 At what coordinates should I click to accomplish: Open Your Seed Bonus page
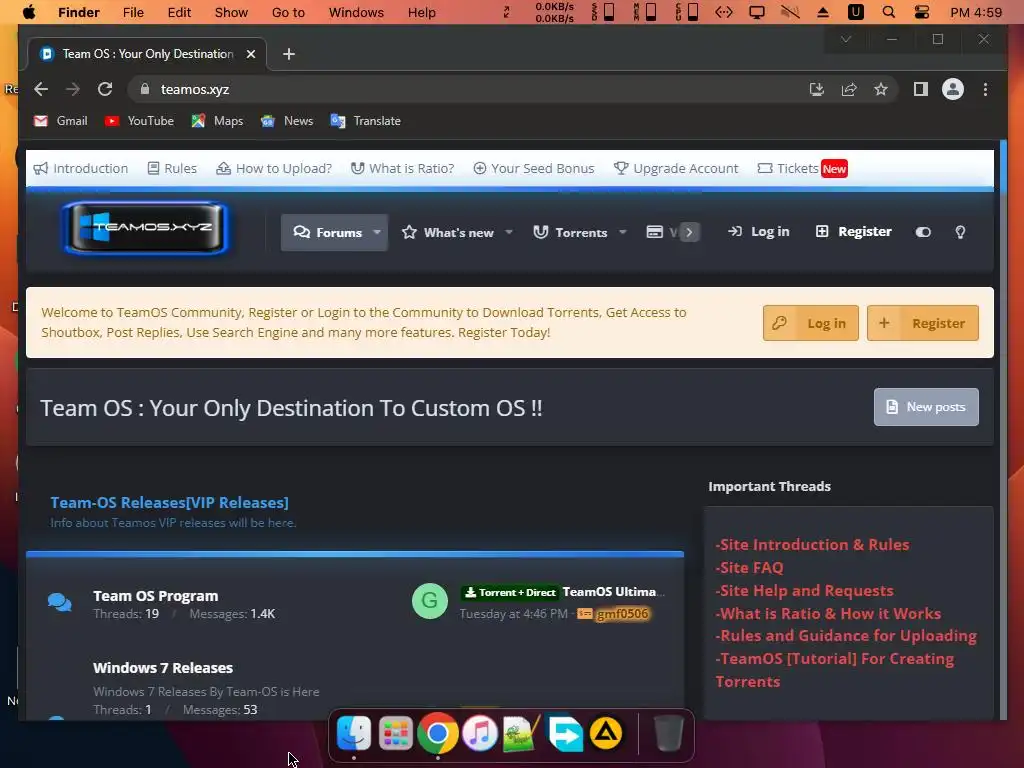click(534, 168)
